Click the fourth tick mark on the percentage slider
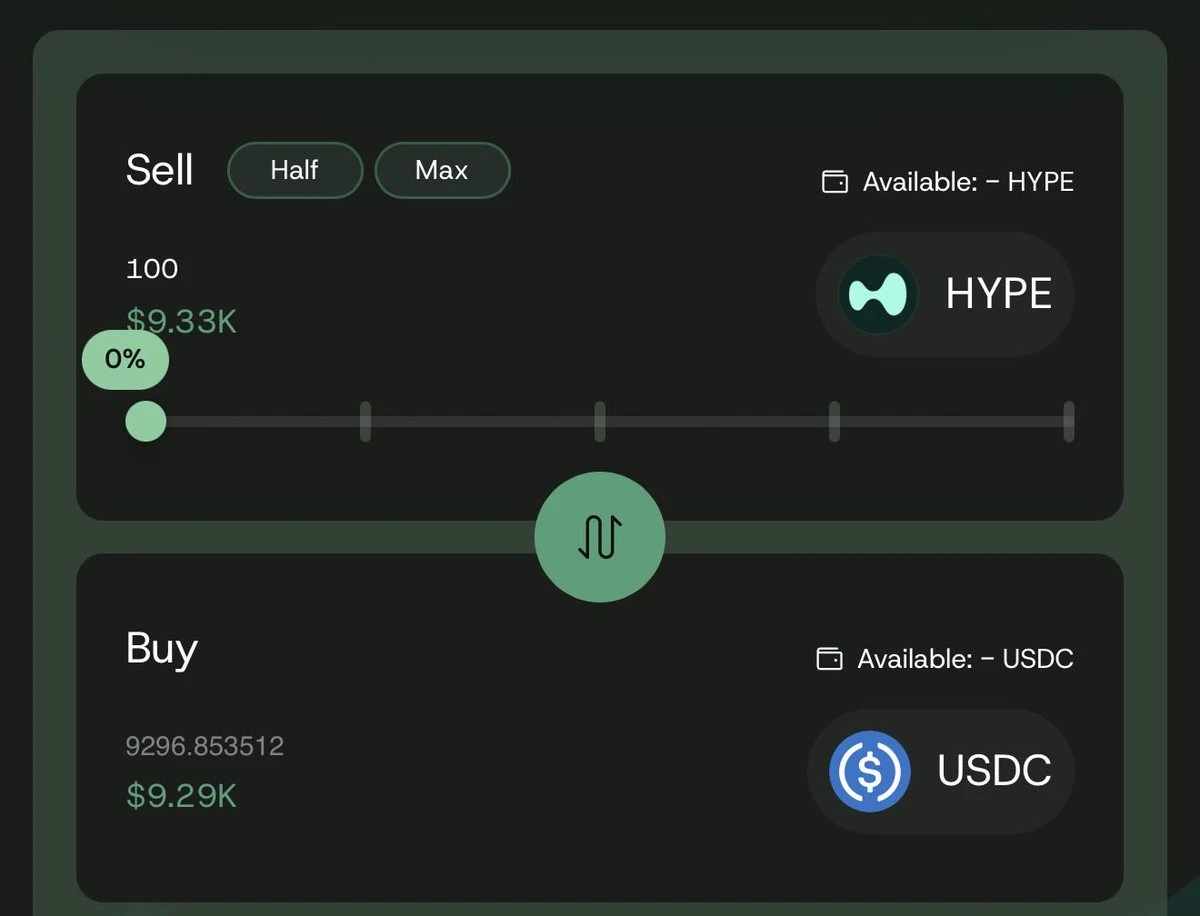This screenshot has width=1200, height=916. coord(834,421)
